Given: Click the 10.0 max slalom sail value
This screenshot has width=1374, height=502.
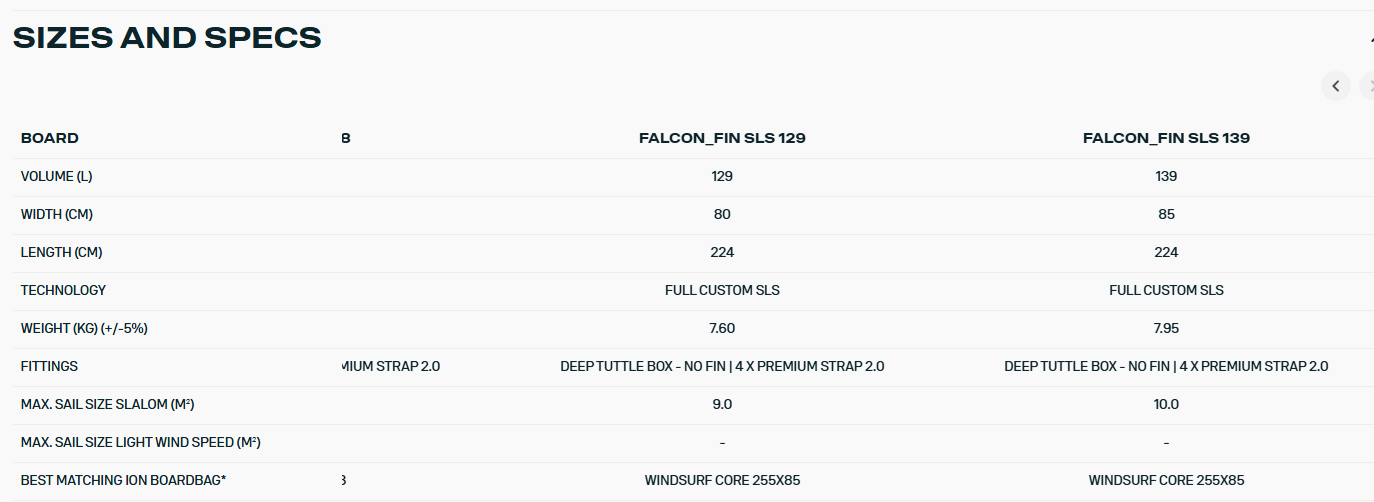Looking at the screenshot, I should pyautogui.click(x=1166, y=405).
